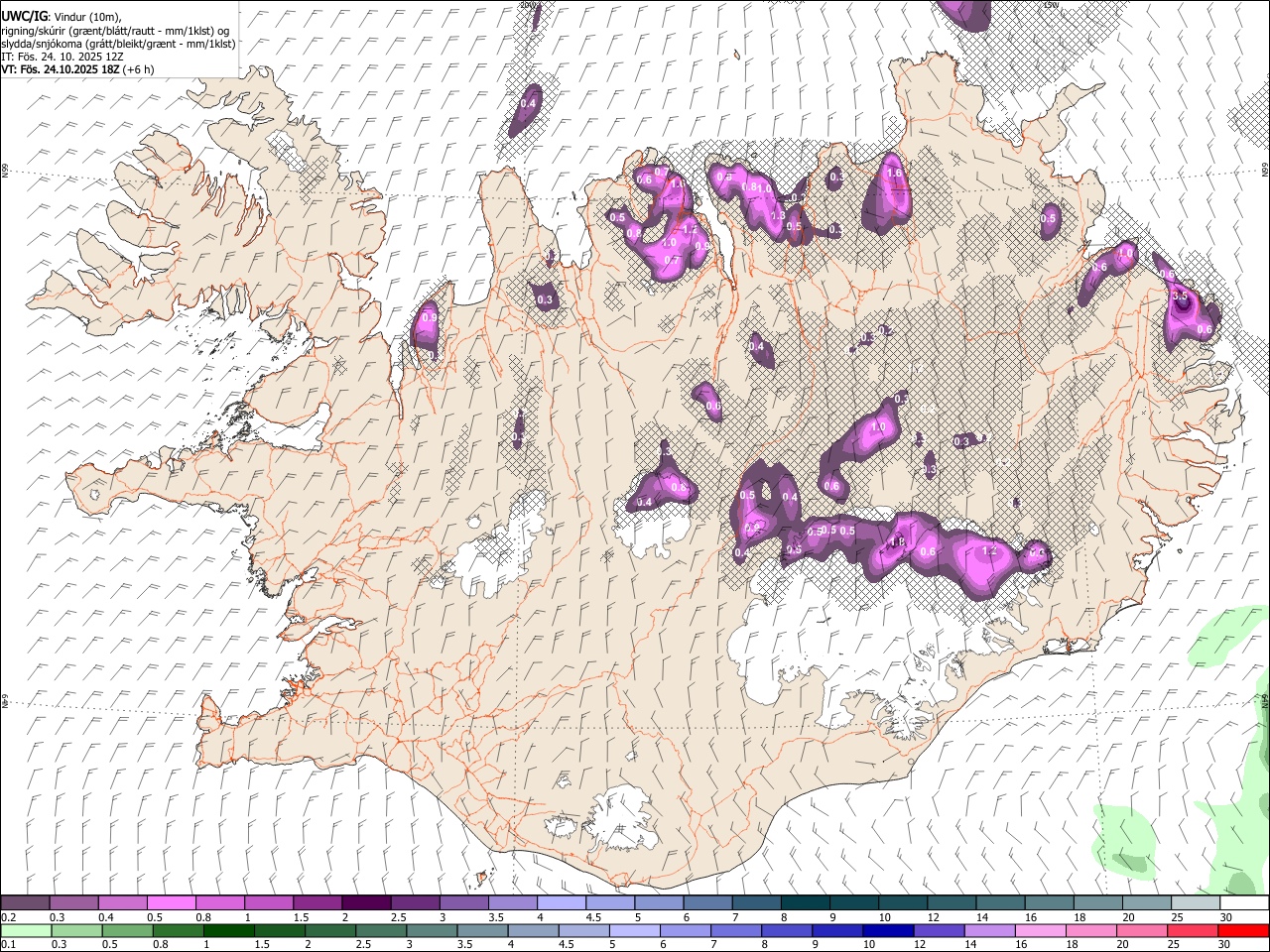
Task: Click the 'slydda/snjókoma' legend description line
Action: tap(119, 44)
